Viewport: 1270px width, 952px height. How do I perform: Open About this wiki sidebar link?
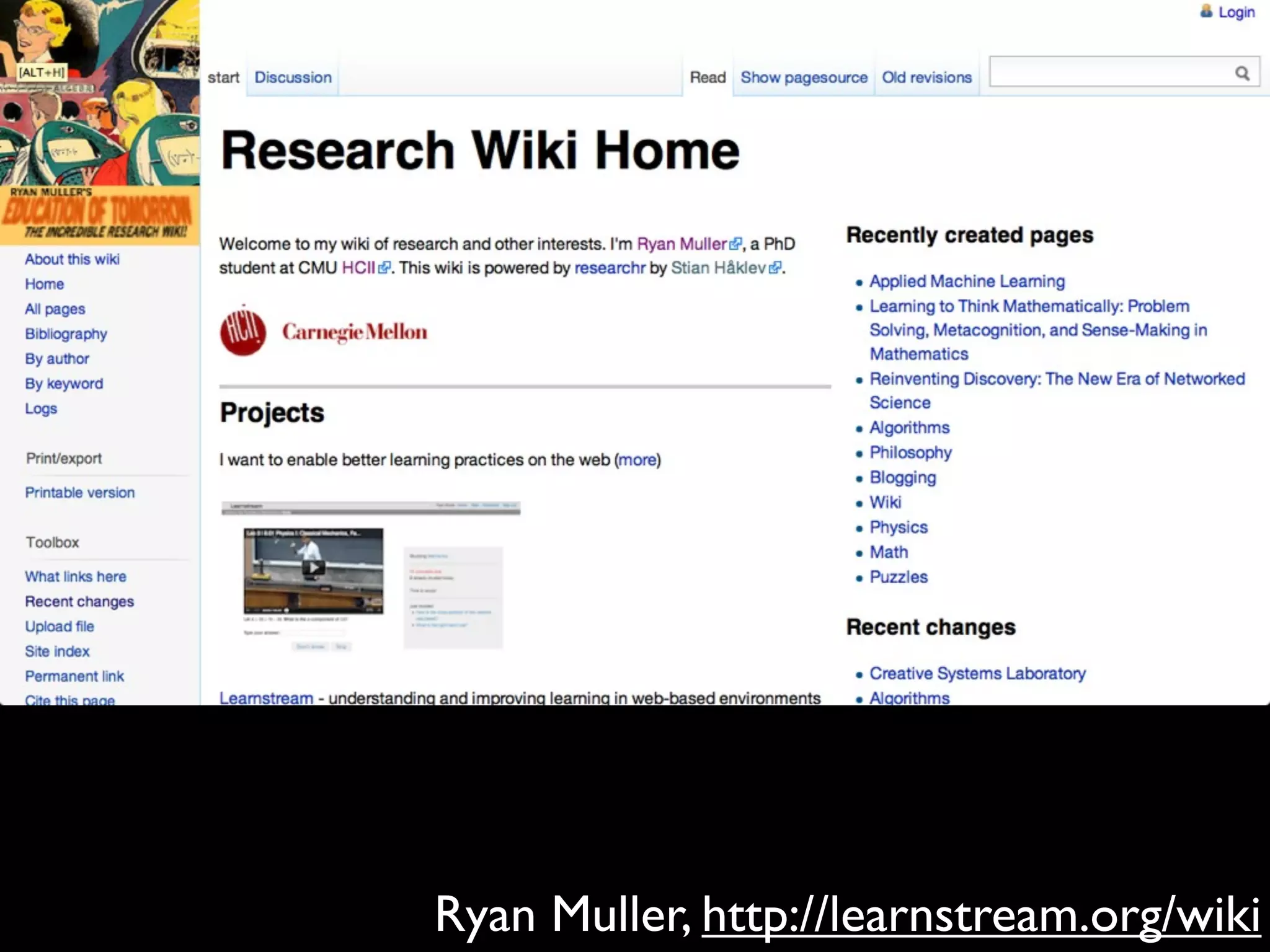pos(72,259)
